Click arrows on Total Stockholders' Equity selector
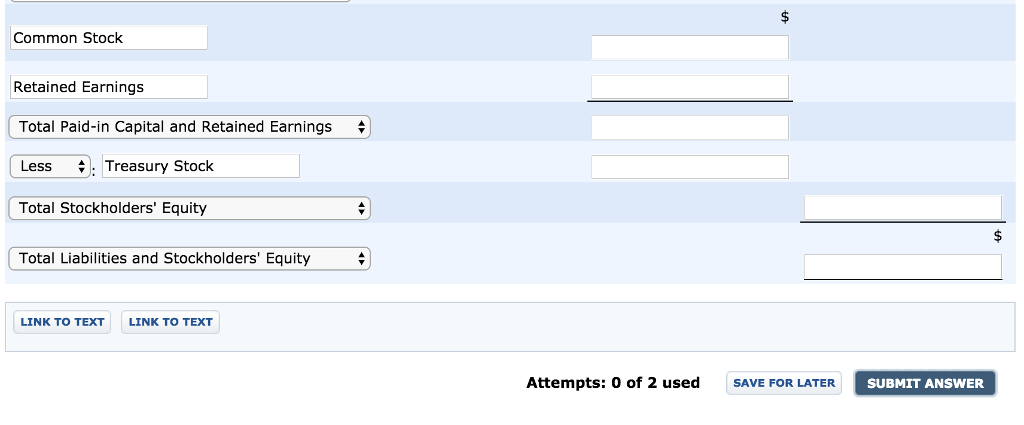1024x425 pixels. click(x=361, y=208)
